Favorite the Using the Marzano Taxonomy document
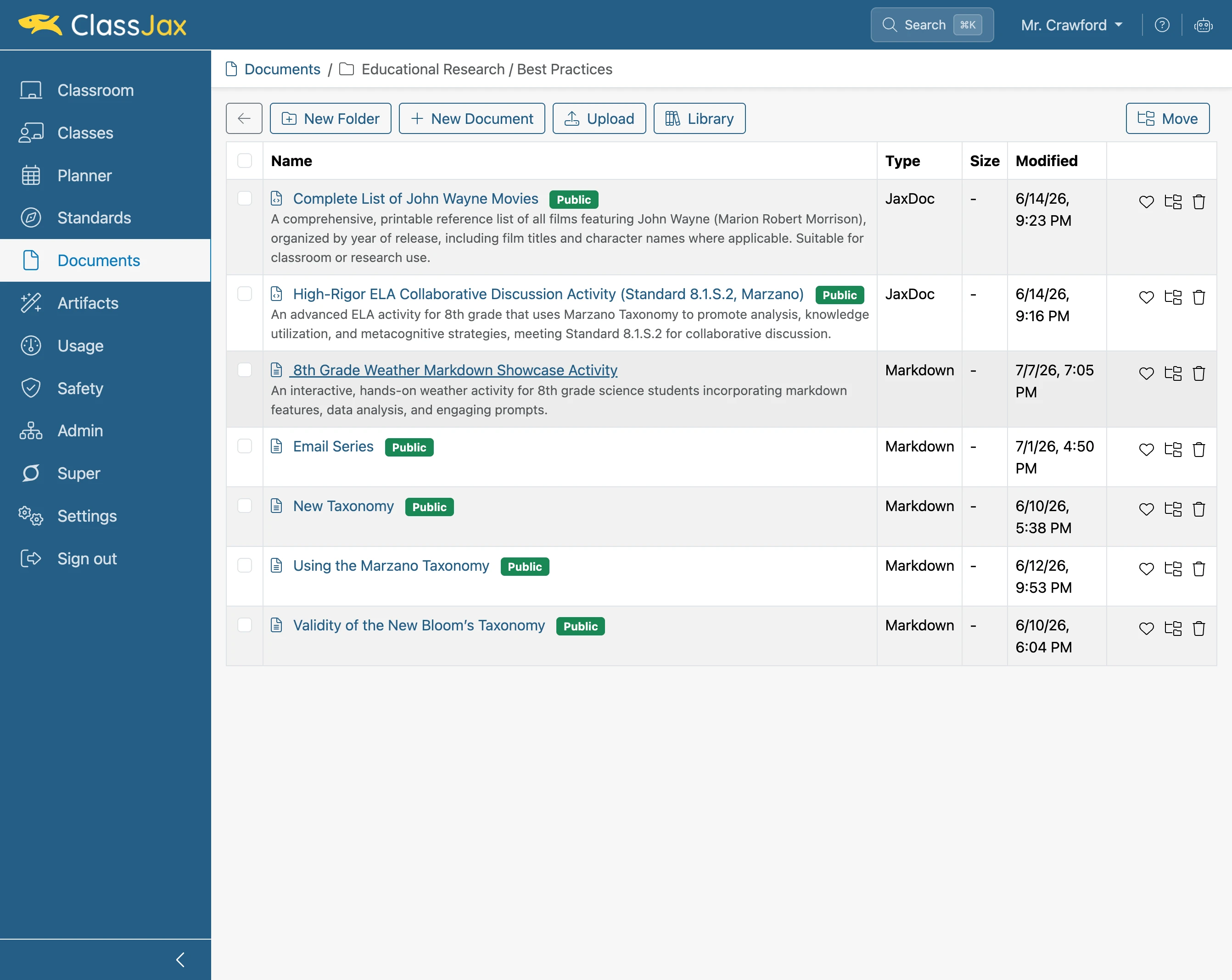 coord(1146,569)
